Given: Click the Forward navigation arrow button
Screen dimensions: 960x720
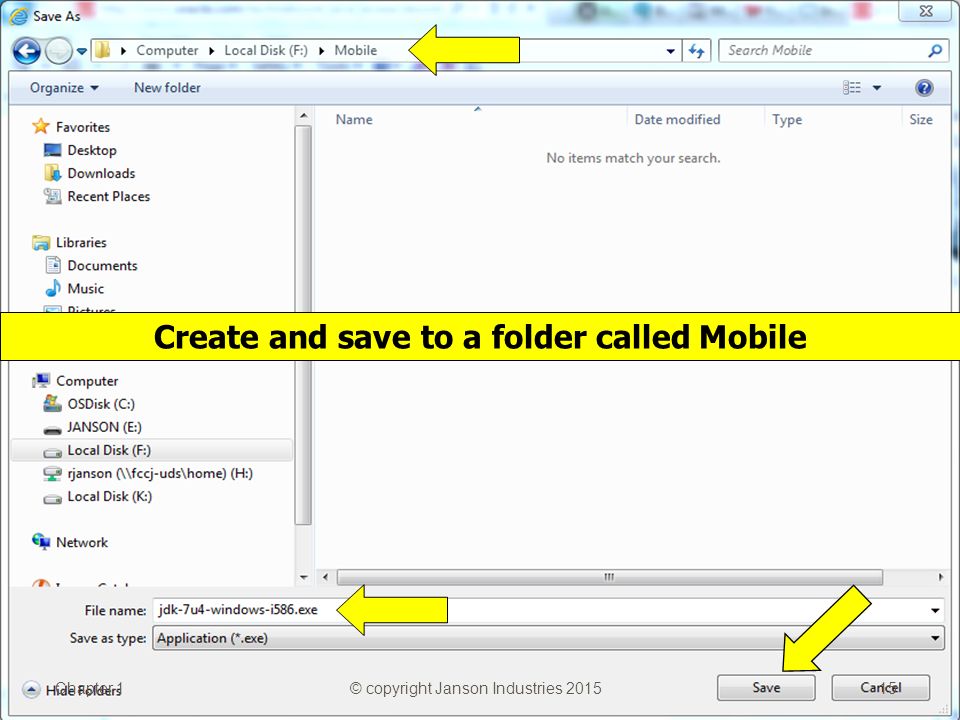Looking at the screenshot, I should 59,51.
